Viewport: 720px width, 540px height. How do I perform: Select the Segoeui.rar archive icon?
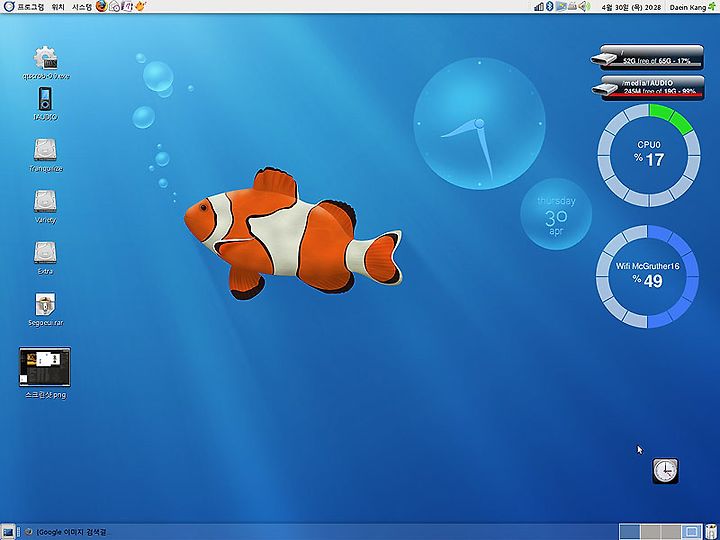[45, 309]
